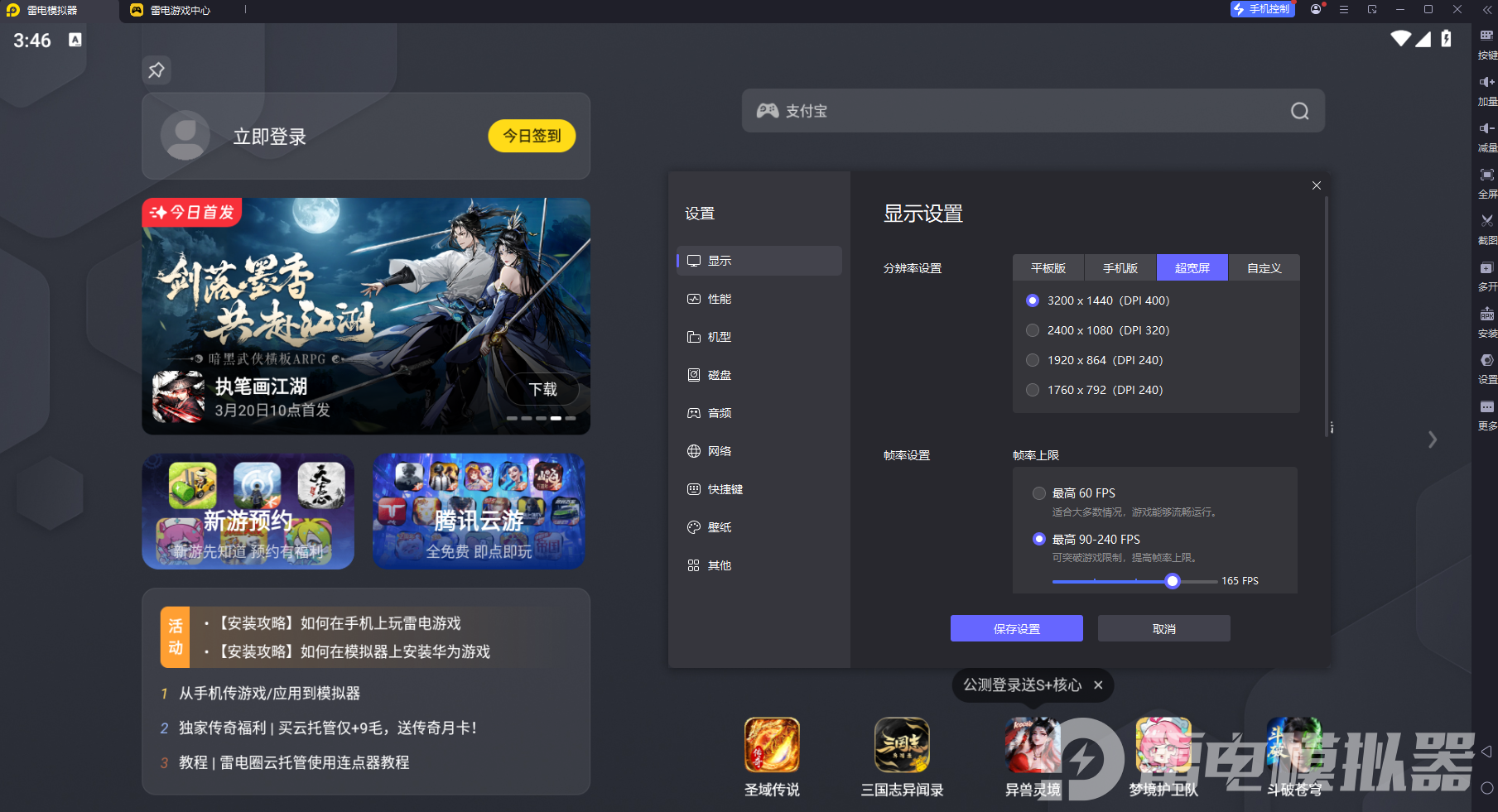The height and width of the screenshot is (812, 1498).
Task: Launch the 圣域传说 game icon
Action: 772,745
